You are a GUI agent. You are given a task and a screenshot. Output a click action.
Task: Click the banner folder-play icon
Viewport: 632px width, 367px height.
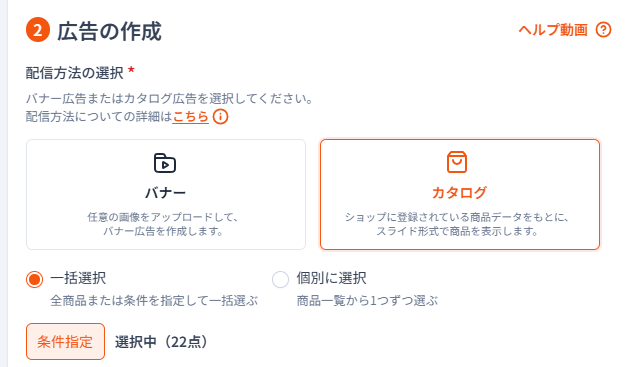[x=165, y=163]
